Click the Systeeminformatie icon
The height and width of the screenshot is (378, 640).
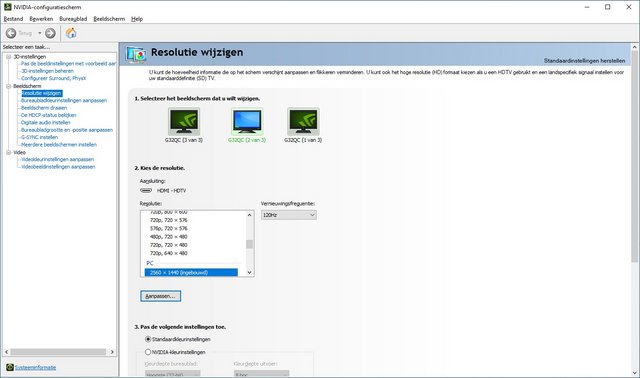pyautogui.click(x=10, y=367)
